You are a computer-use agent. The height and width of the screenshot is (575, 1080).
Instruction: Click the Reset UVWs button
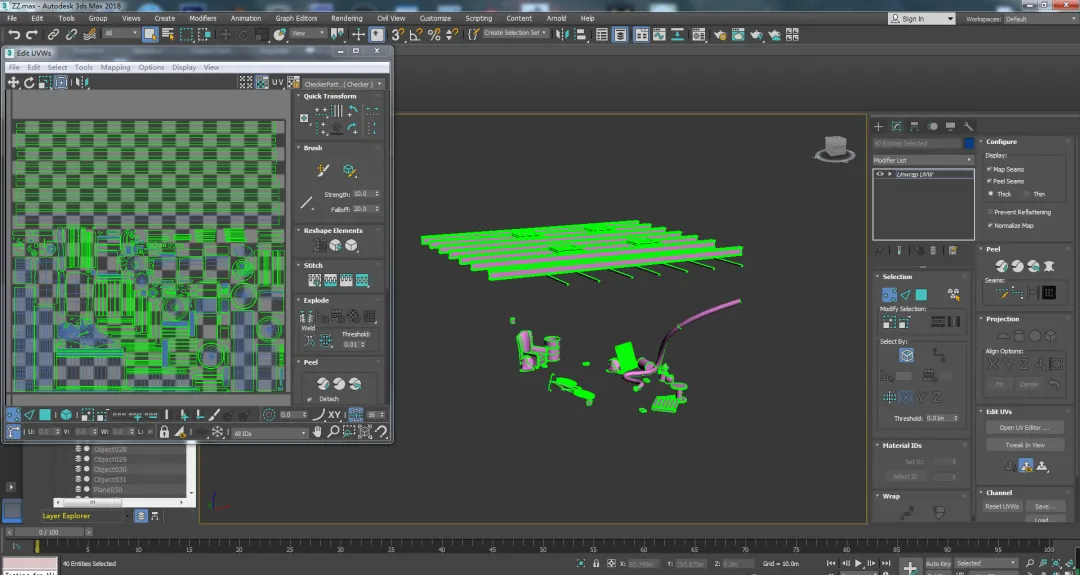(x=1001, y=506)
